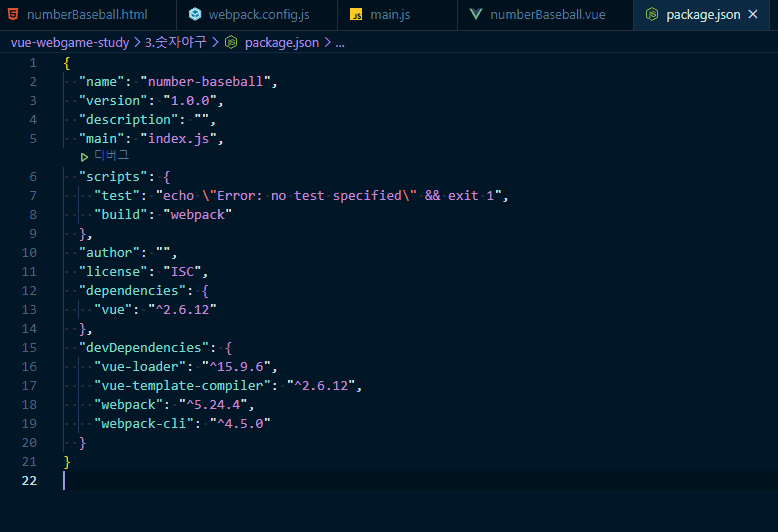The width and height of the screenshot is (778, 532).
Task: Click the "scripts" key
Action: [113, 177]
